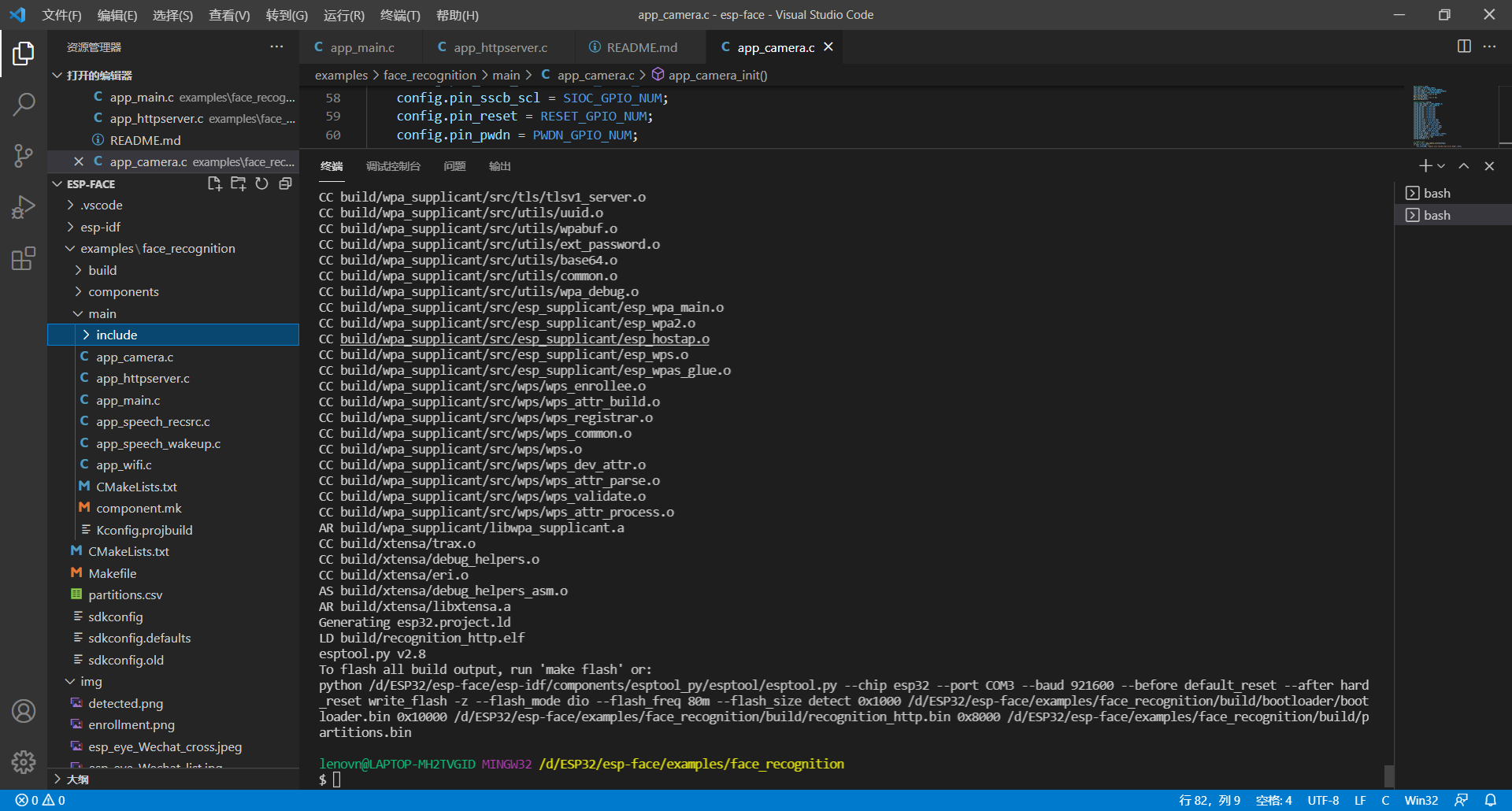Switch to app_main.c editor tab
Viewport: 1512px width, 811px height.
361,47
